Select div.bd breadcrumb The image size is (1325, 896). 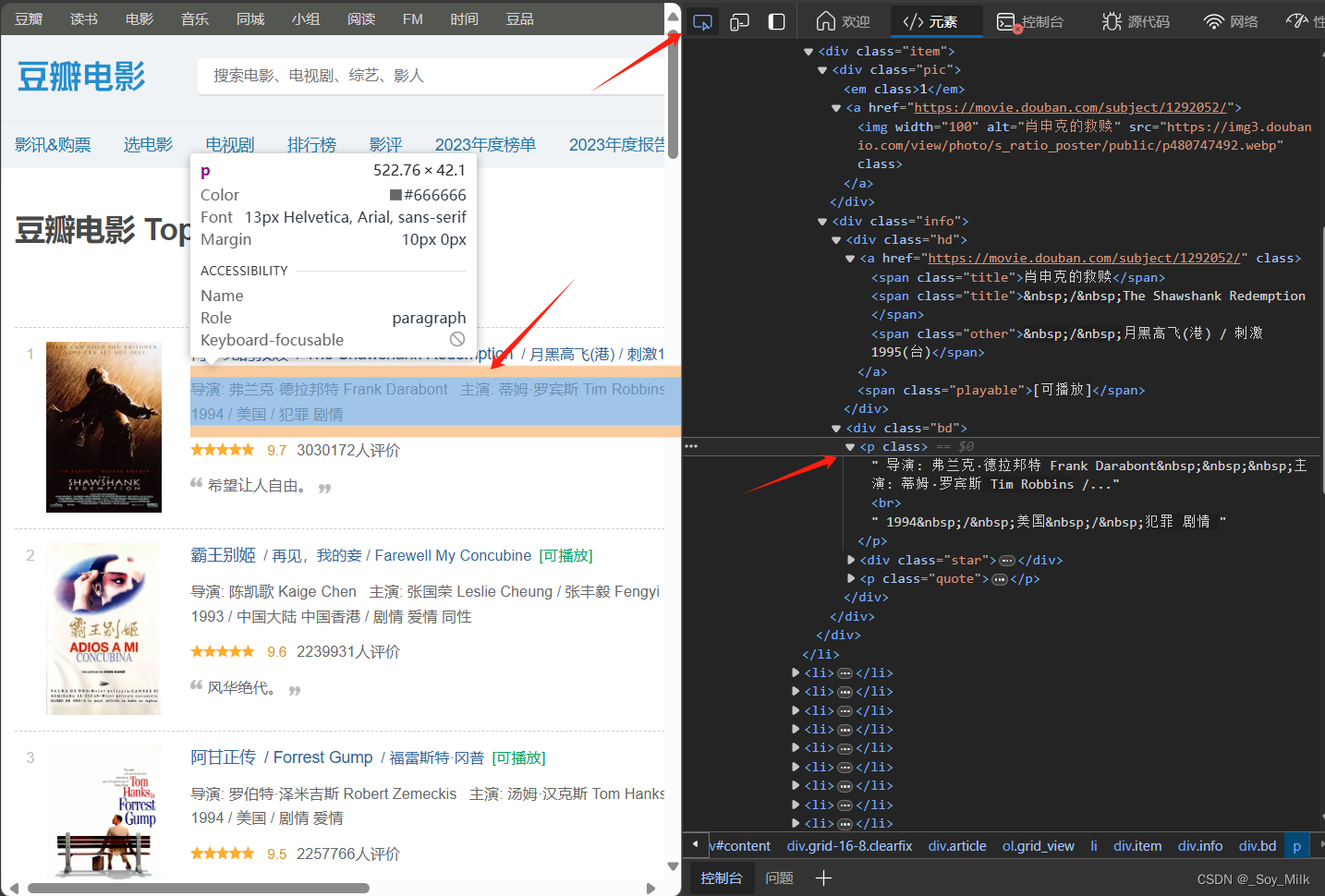(x=1258, y=846)
